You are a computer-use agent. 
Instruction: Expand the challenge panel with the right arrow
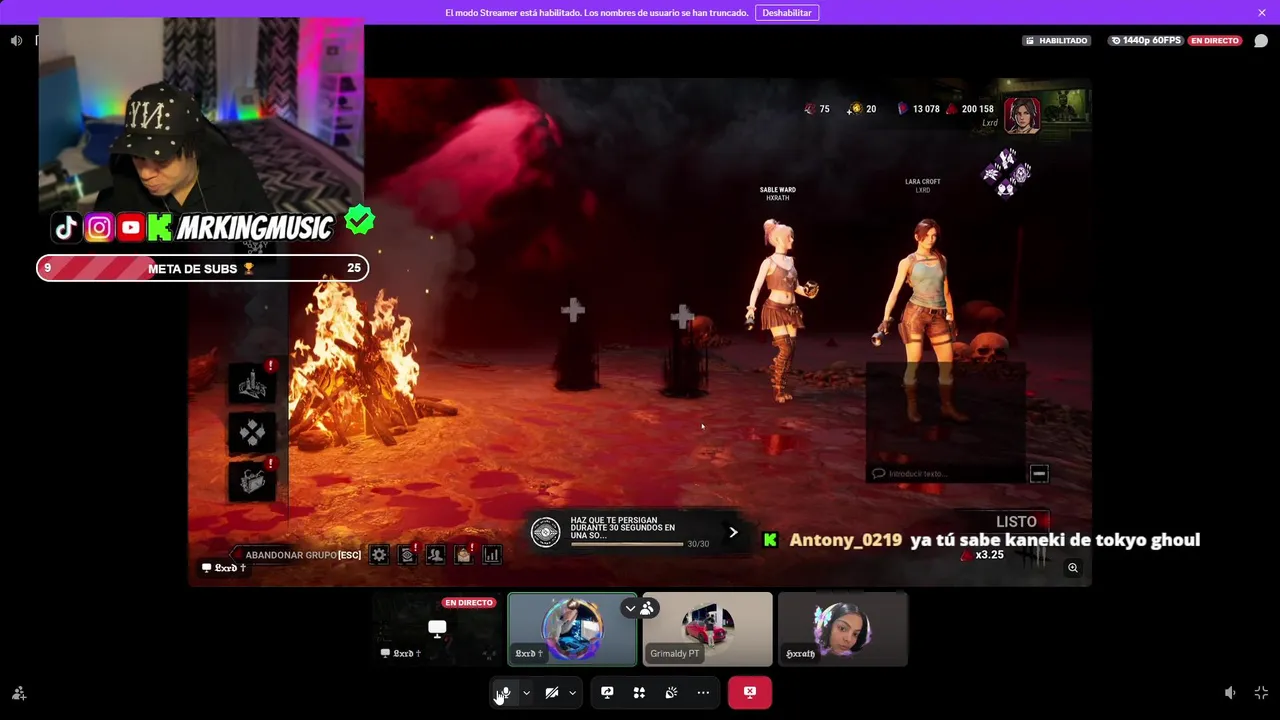click(733, 532)
